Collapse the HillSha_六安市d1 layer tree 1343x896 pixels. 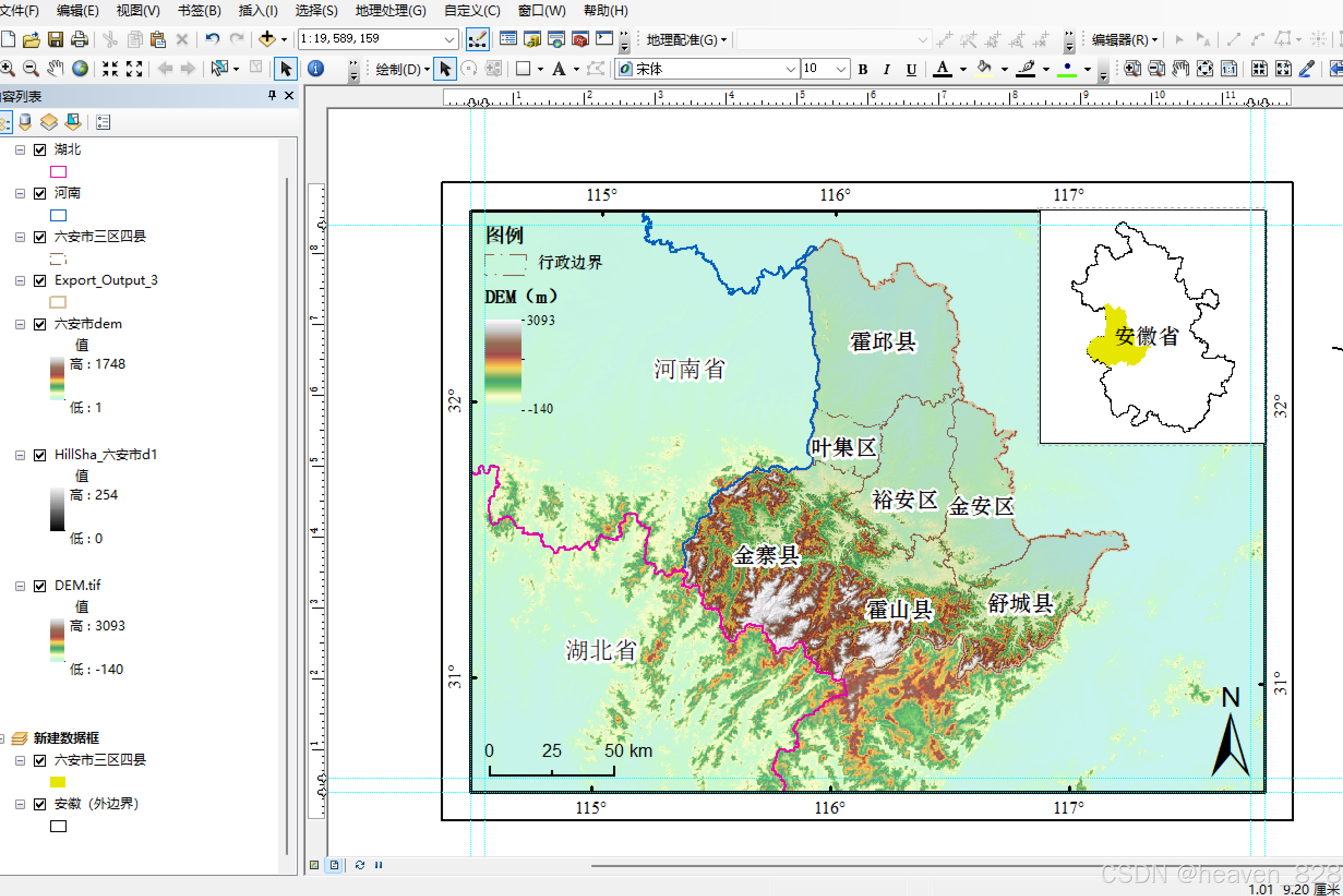click(x=20, y=455)
